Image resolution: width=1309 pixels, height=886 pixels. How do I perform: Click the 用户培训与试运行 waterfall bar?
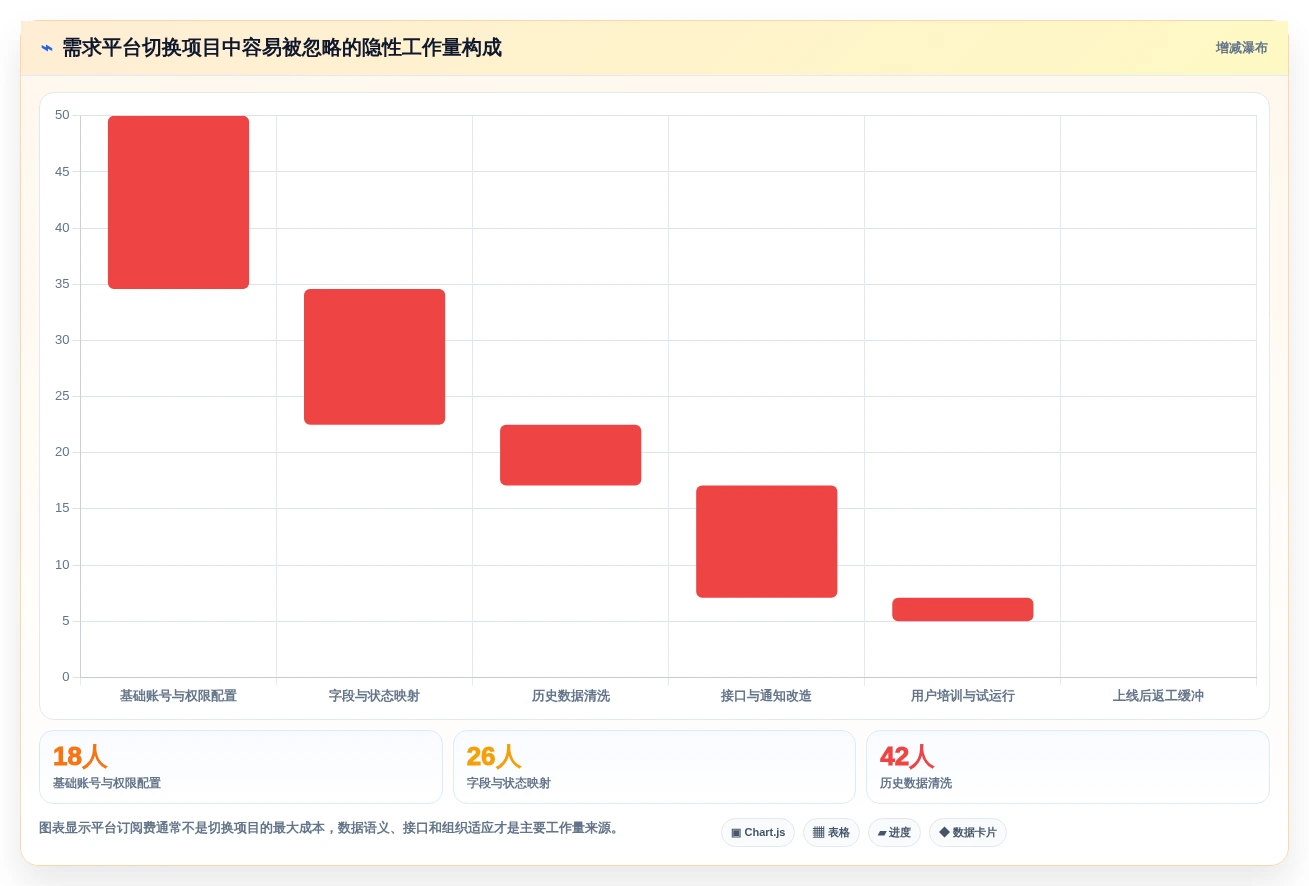tap(962, 610)
